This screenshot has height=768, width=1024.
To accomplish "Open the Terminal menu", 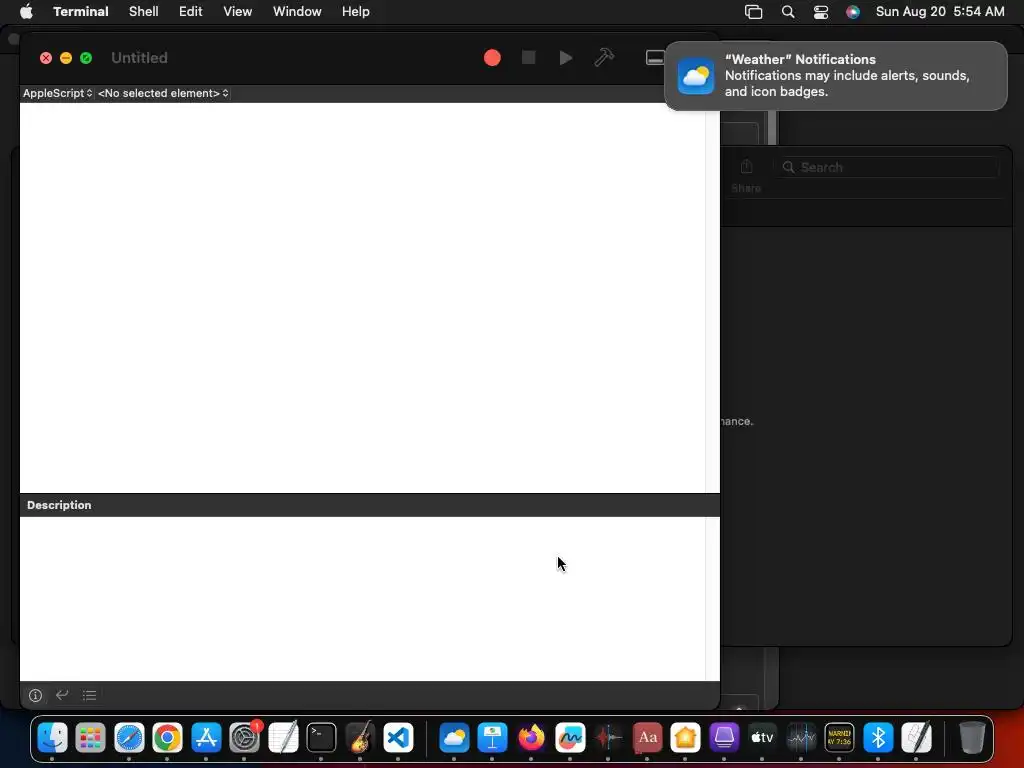I will 80,11.
